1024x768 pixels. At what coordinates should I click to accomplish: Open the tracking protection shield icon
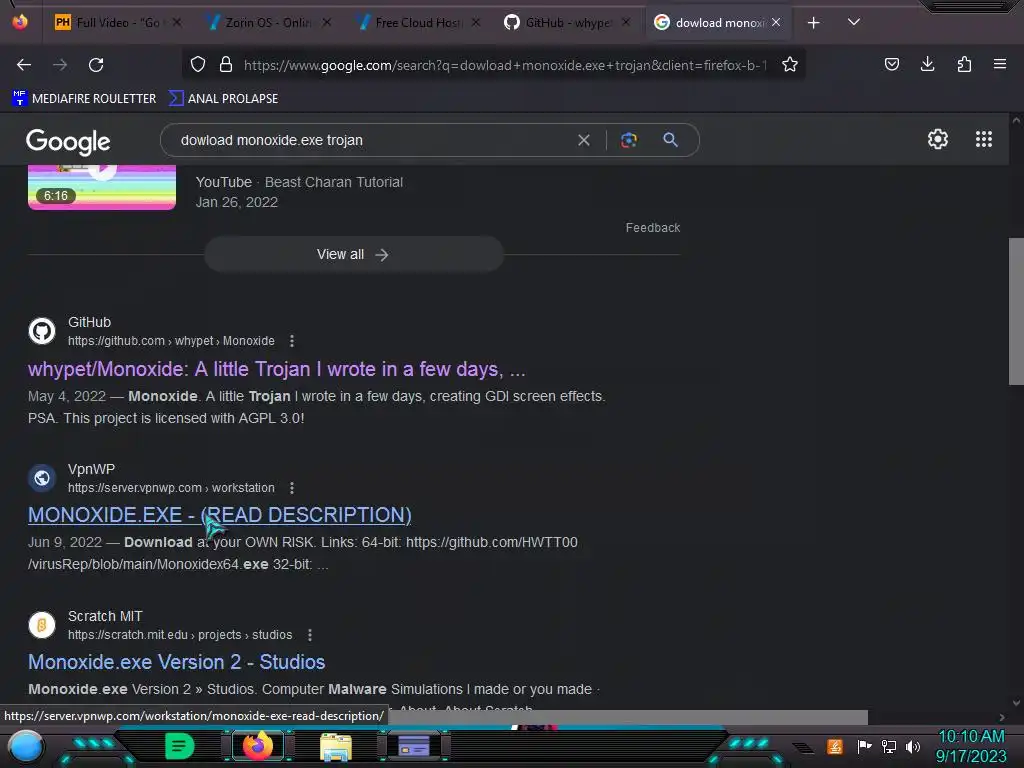198,65
